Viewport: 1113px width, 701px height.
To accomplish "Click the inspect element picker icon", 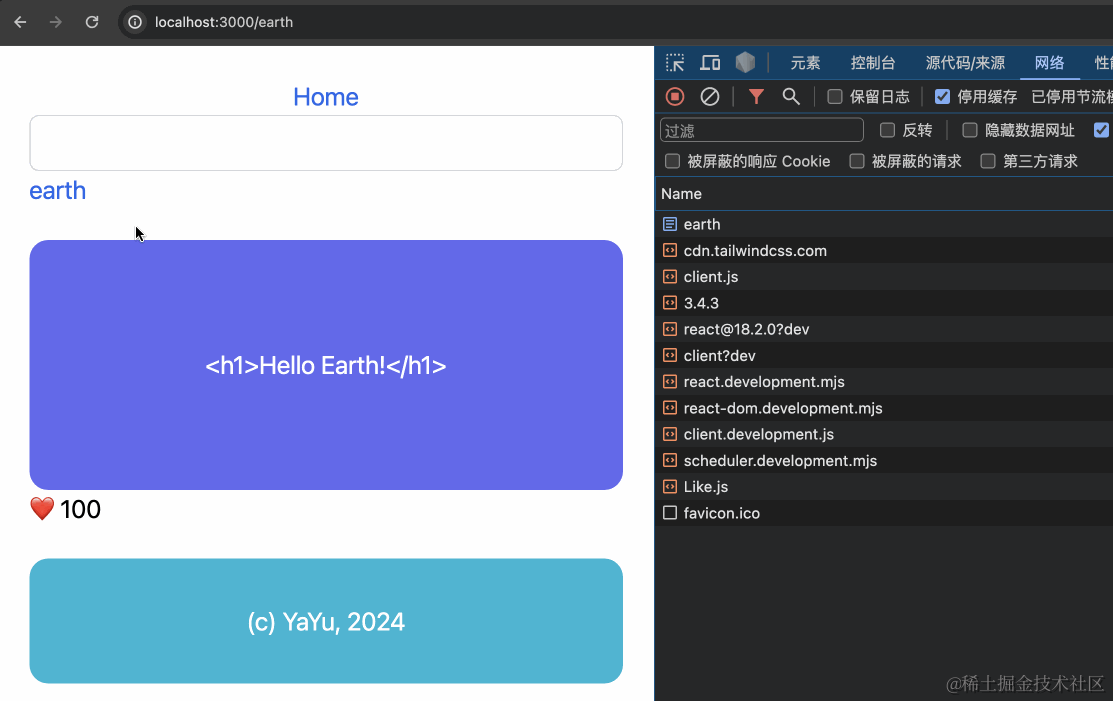I will pyautogui.click(x=675, y=63).
